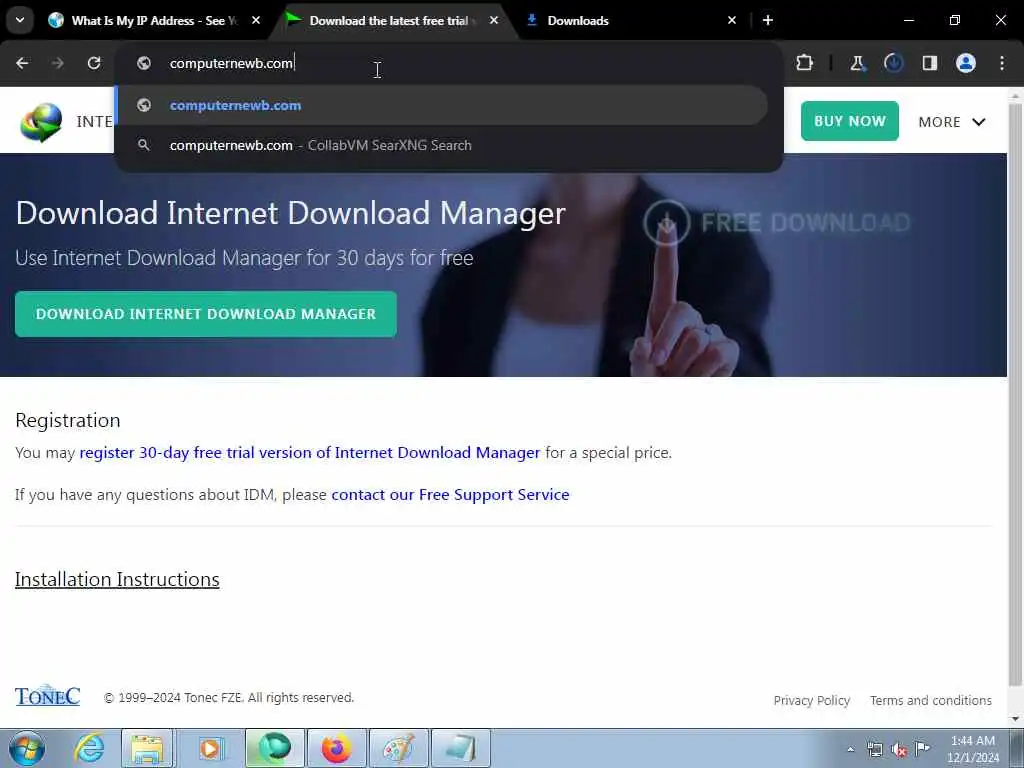1024x768 pixels.
Task: Toggle the side panel icon
Action: [930, 63]
